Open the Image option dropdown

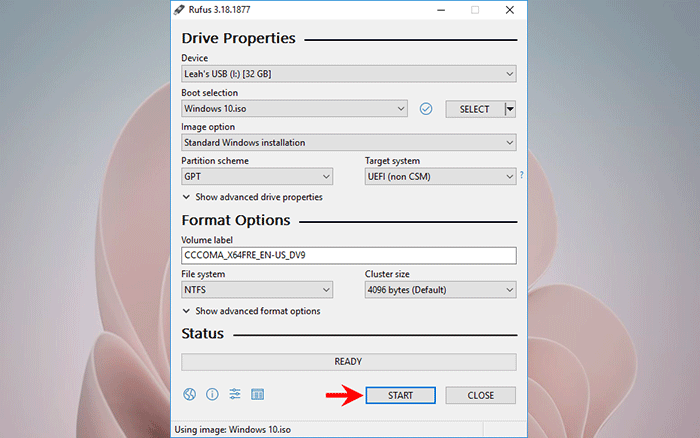pyautogui.click(x=349, y=142)
